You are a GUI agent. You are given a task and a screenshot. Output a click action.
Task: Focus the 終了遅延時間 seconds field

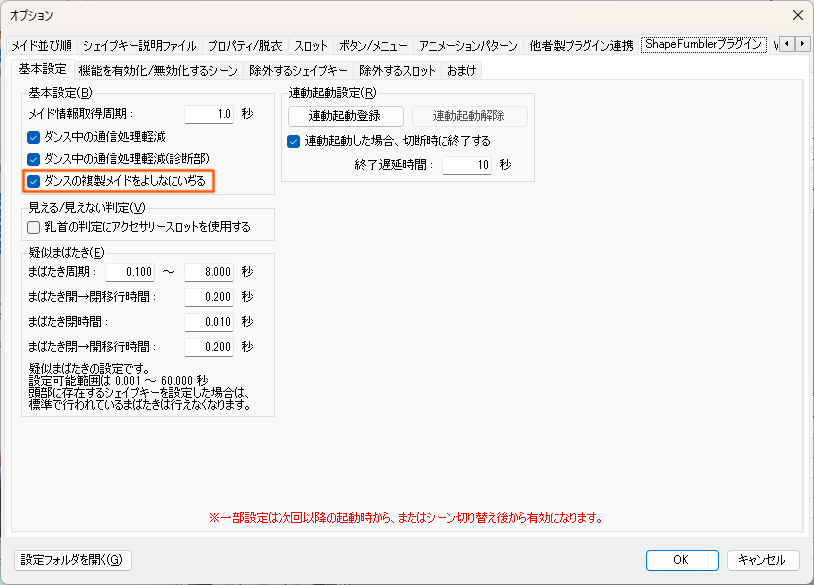click(x=466, y=165)
